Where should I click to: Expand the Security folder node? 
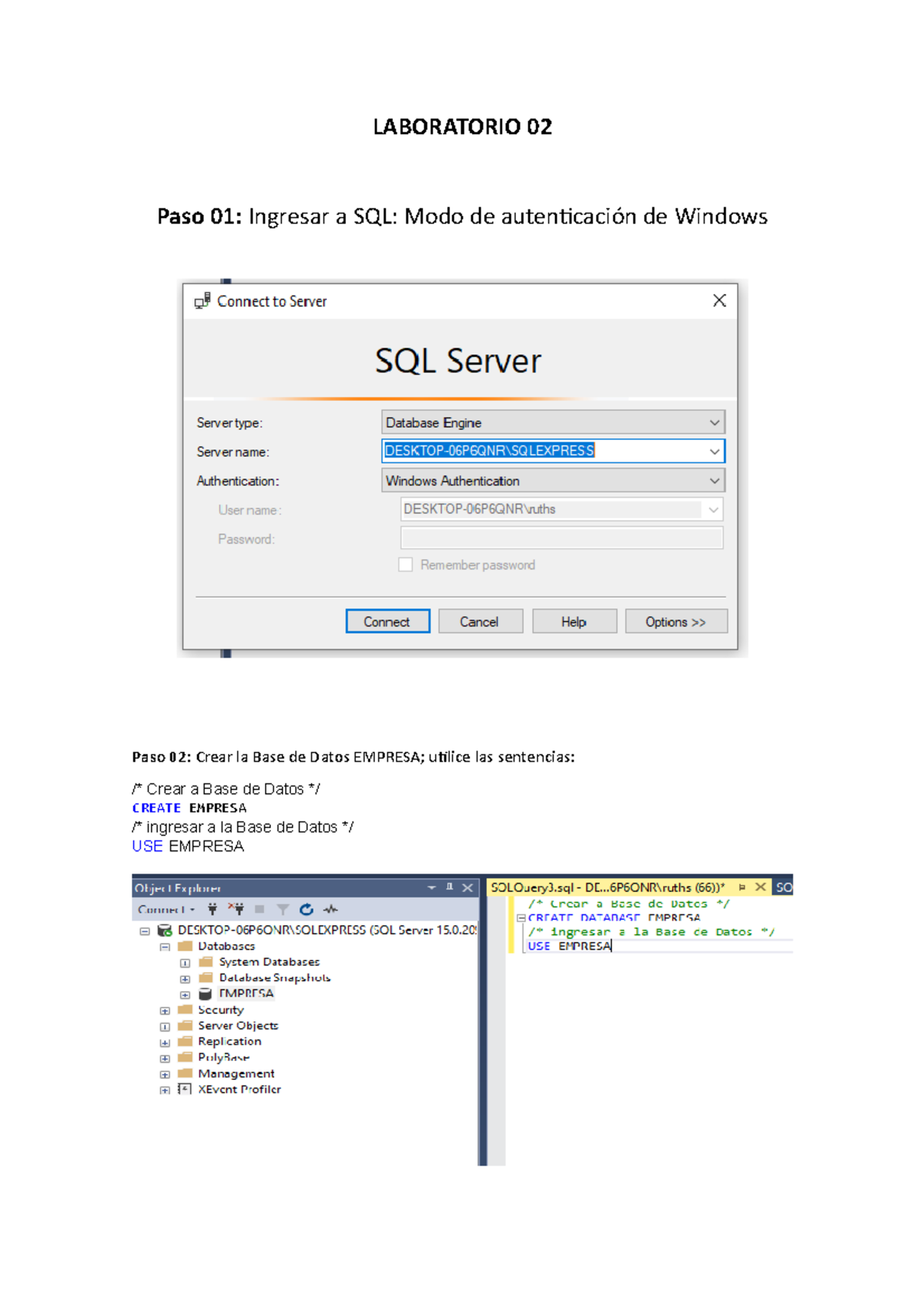tap(165, 1011)
